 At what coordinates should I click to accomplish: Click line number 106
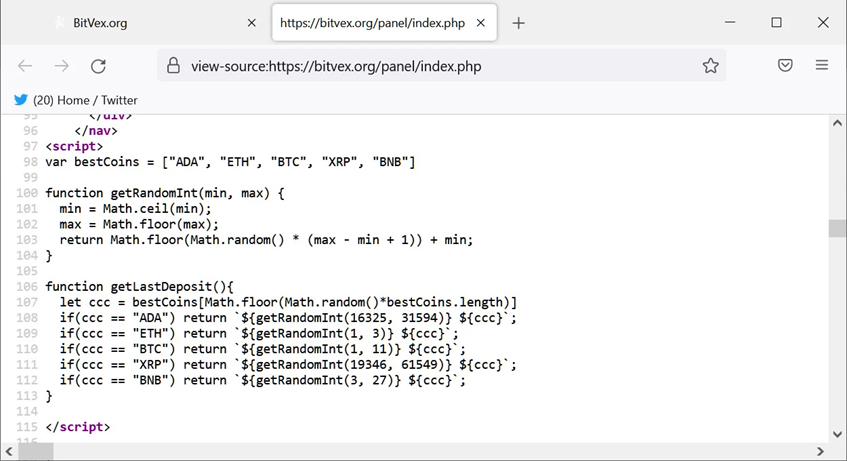point(27,286)
